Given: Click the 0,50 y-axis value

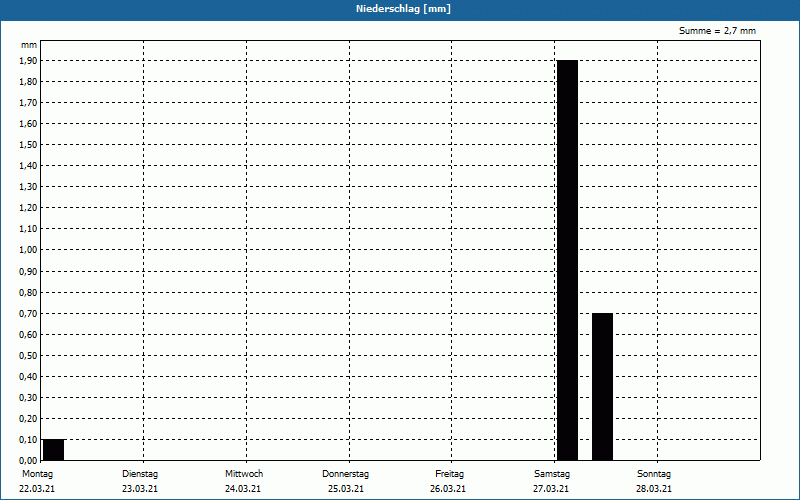Looking at the screenshot, I should tap(28, 356).
